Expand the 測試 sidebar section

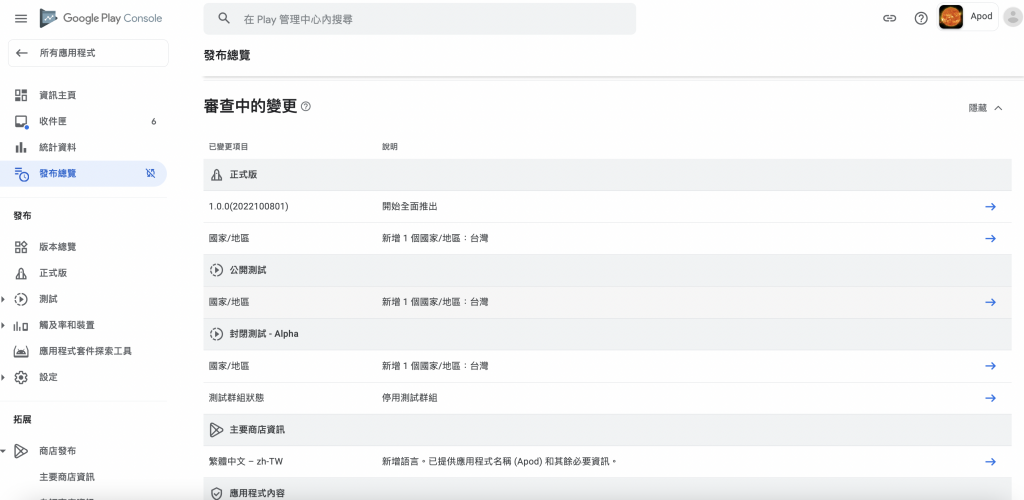click(x=3, y=300)
